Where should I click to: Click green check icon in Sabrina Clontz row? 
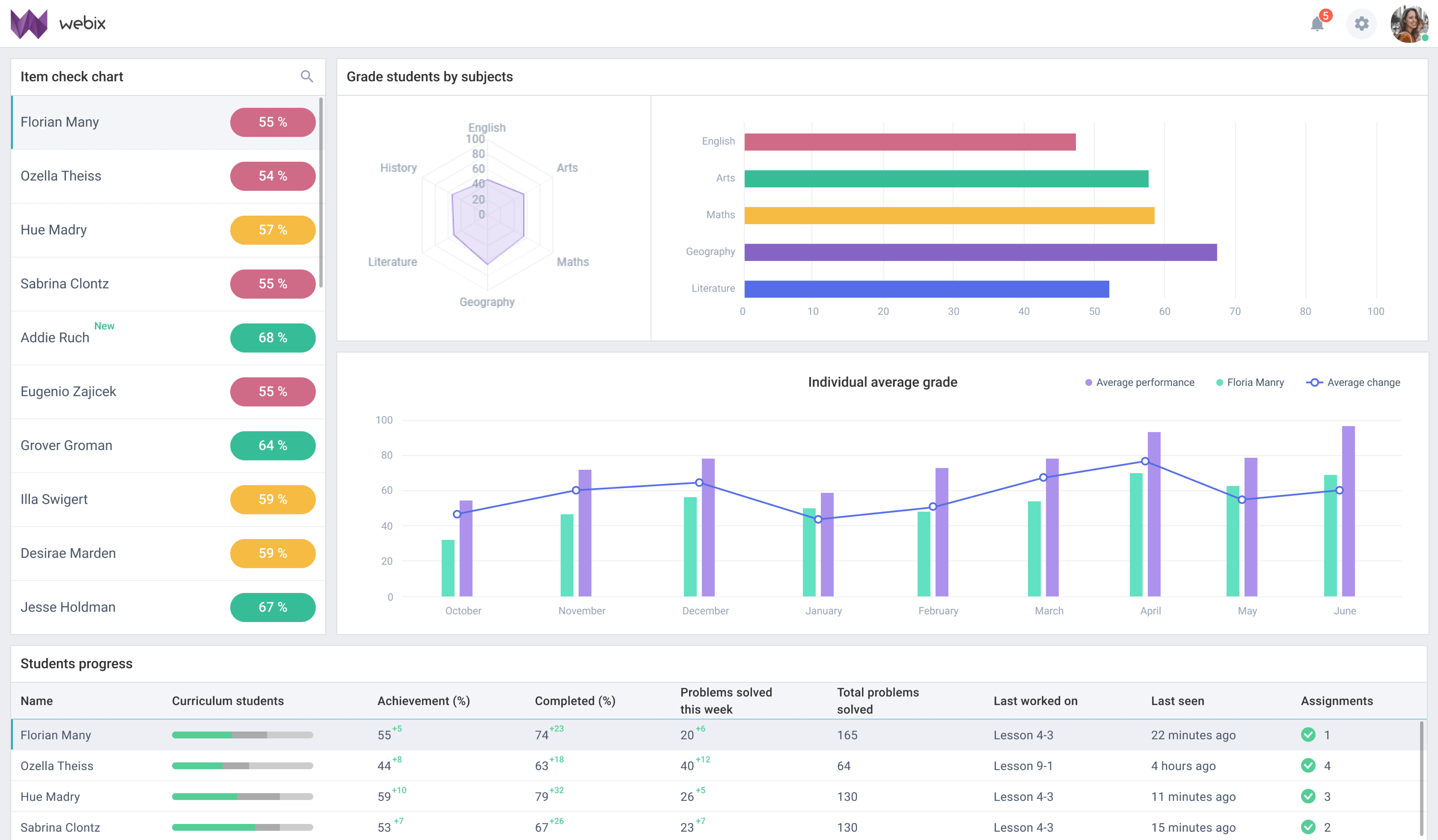tap(1308, 827)
